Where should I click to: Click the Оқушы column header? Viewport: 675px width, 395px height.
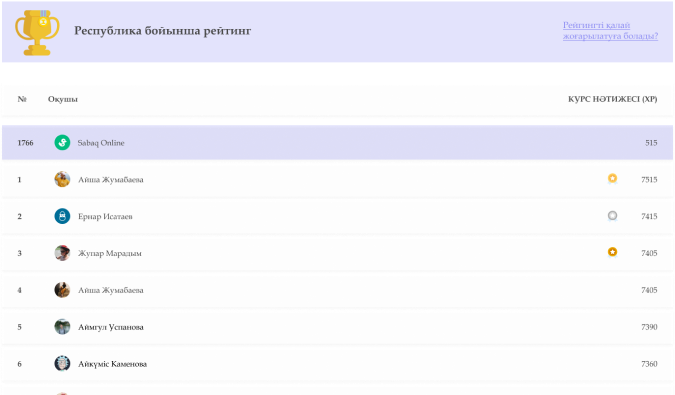(x=63, y=99)
